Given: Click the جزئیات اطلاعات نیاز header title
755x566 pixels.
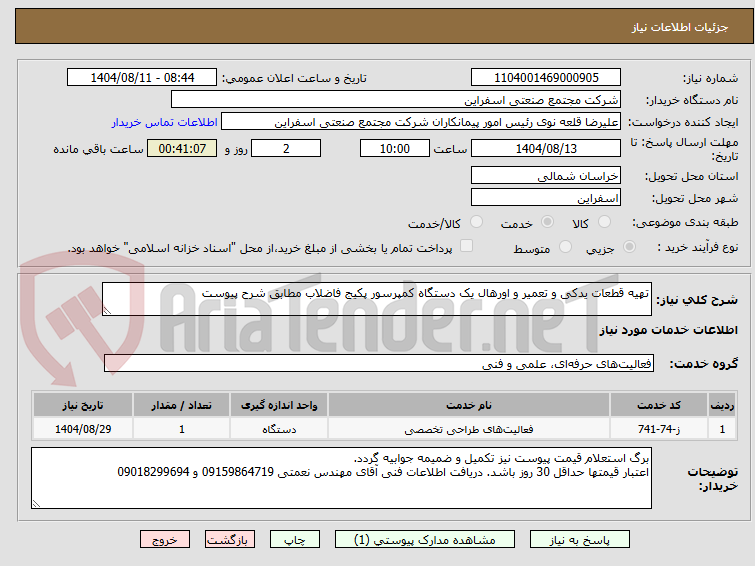Looking at the screenshot, I should click(679, 27).
